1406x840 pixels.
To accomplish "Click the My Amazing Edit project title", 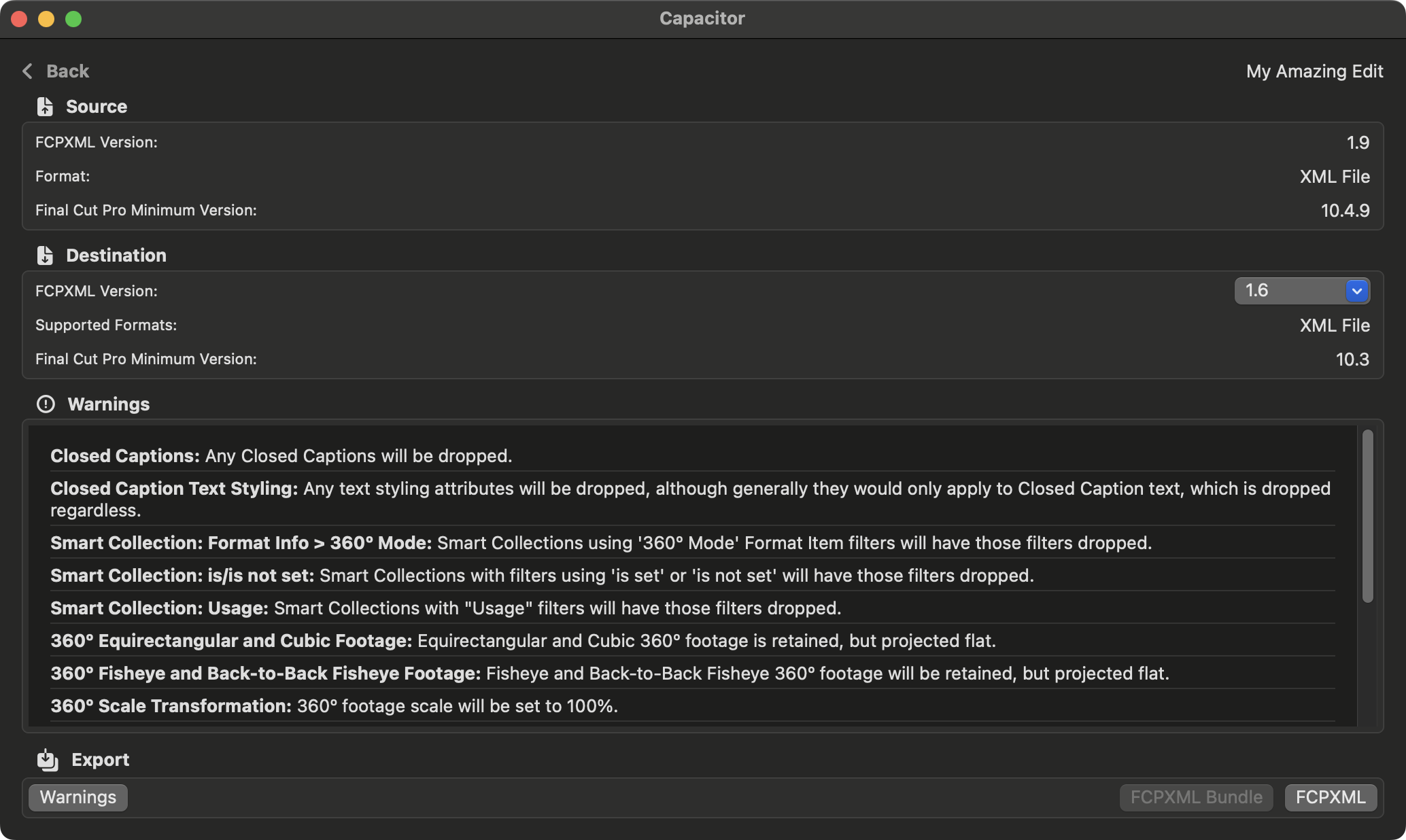I will 1314,71.
